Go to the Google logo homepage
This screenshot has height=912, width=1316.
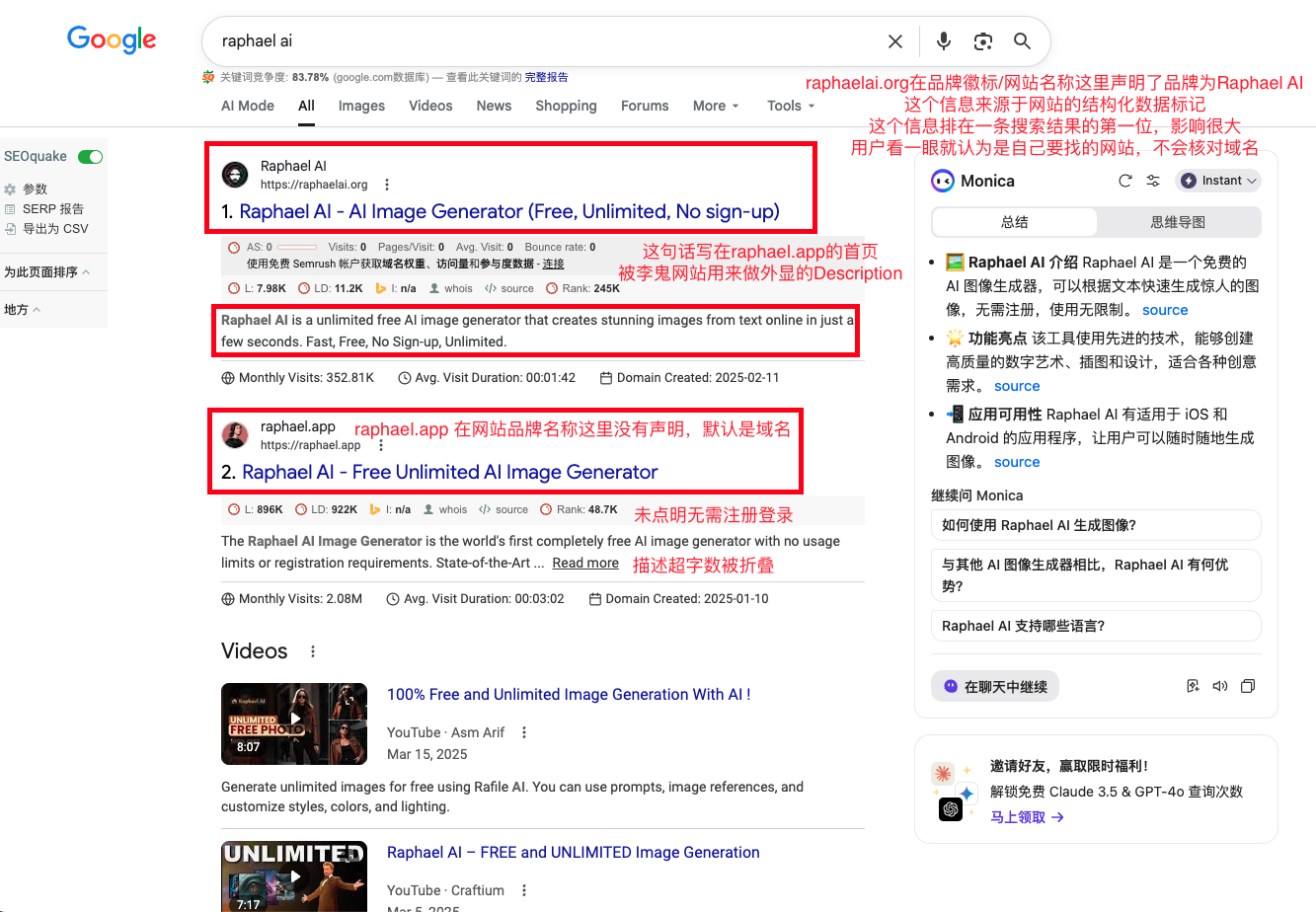[x=112, y=39]
